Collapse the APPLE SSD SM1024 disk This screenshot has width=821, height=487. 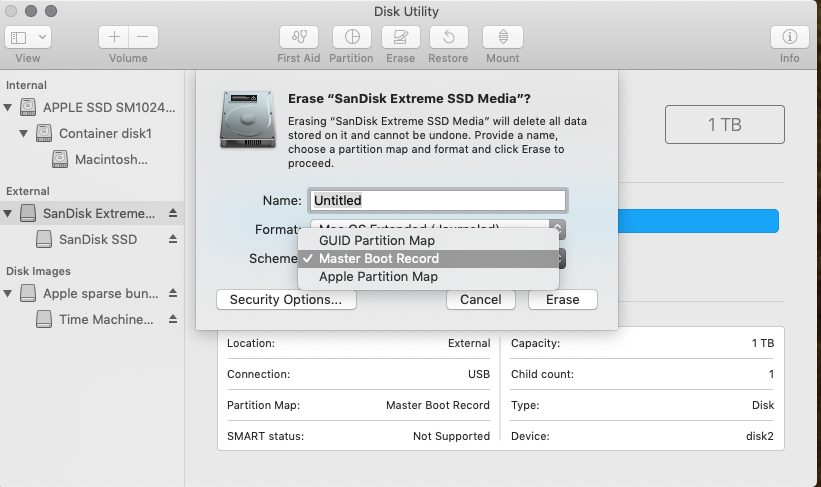pyautogui.click(x=8, y=107)
